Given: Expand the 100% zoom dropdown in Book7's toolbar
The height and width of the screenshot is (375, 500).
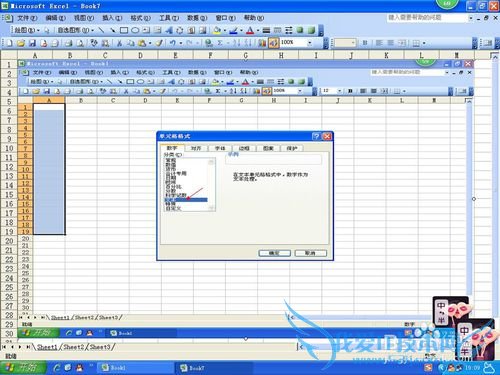Looking at the screenshot, I should tap(310, 43).
